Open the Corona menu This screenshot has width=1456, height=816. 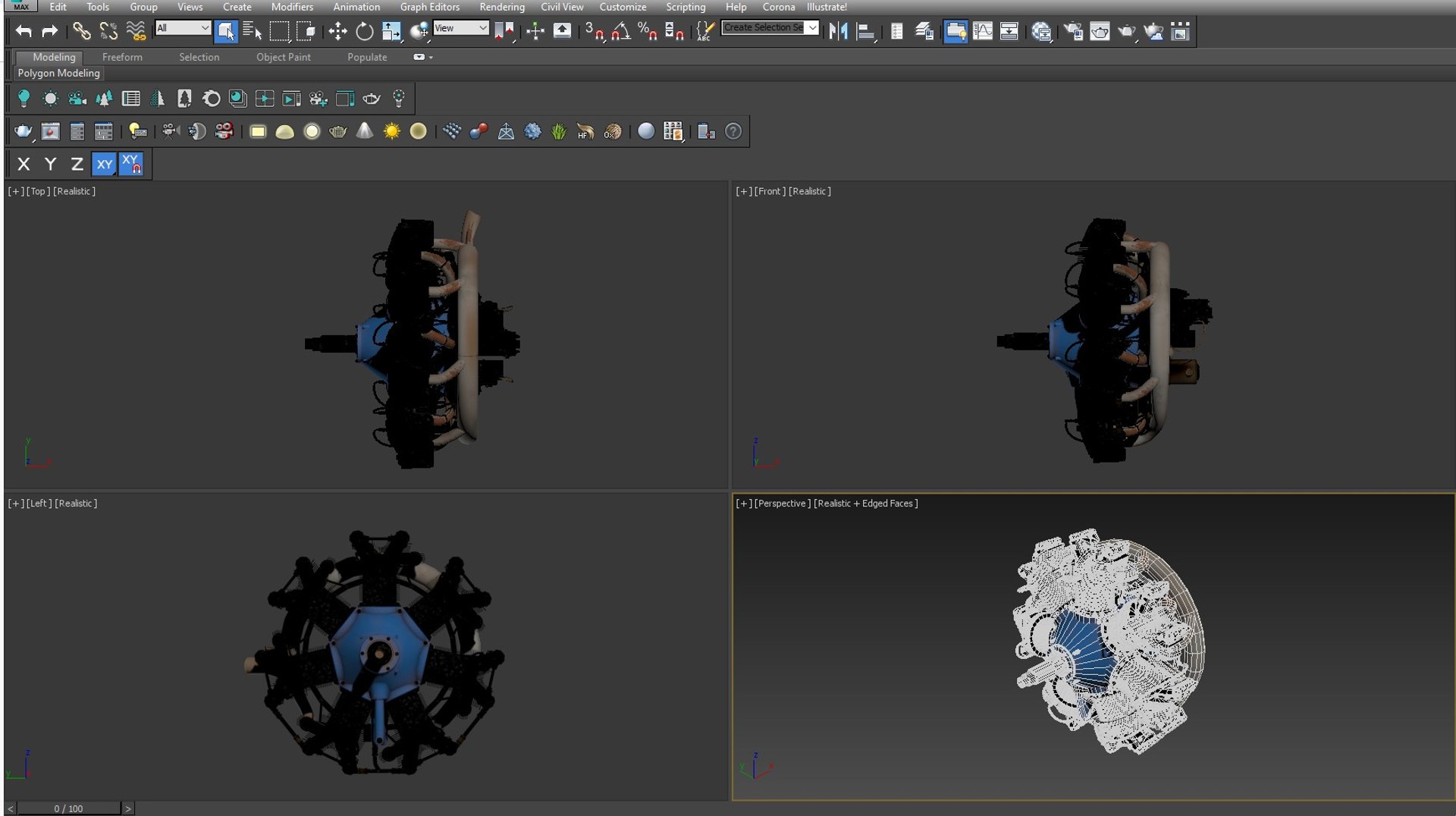coord(779,7)
